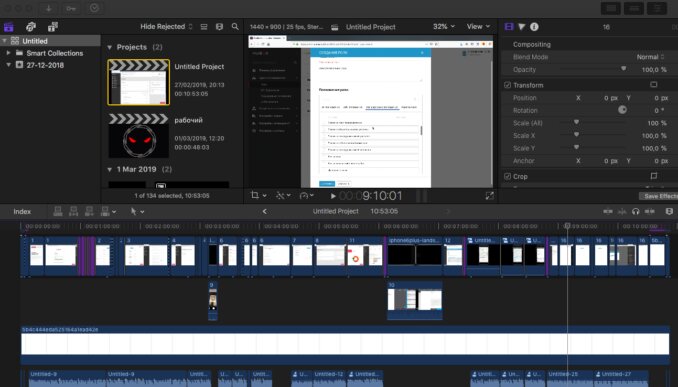Open Background Tasks checkmark icon
The image size is (678, 387).
94,8
